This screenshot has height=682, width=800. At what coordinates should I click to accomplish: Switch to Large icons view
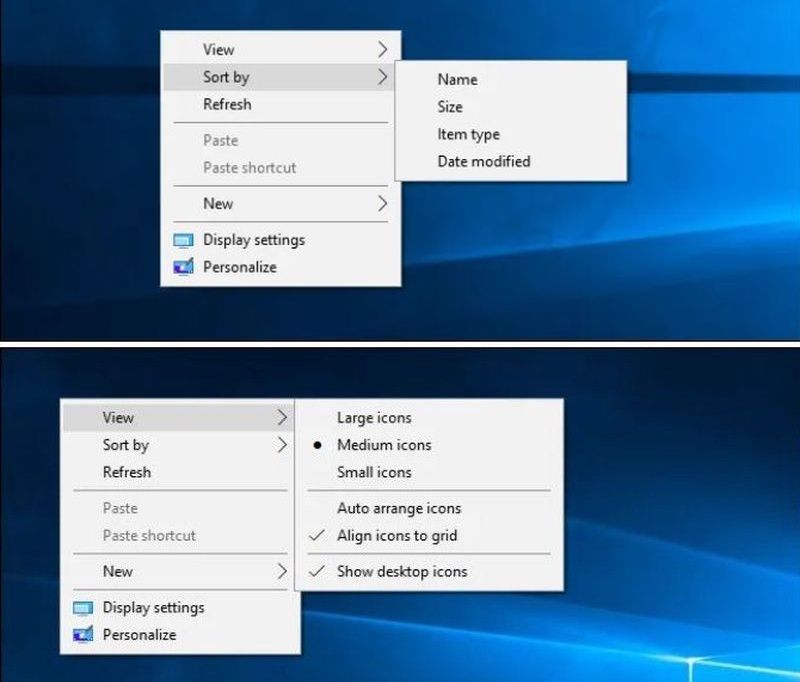pos(429,418)
